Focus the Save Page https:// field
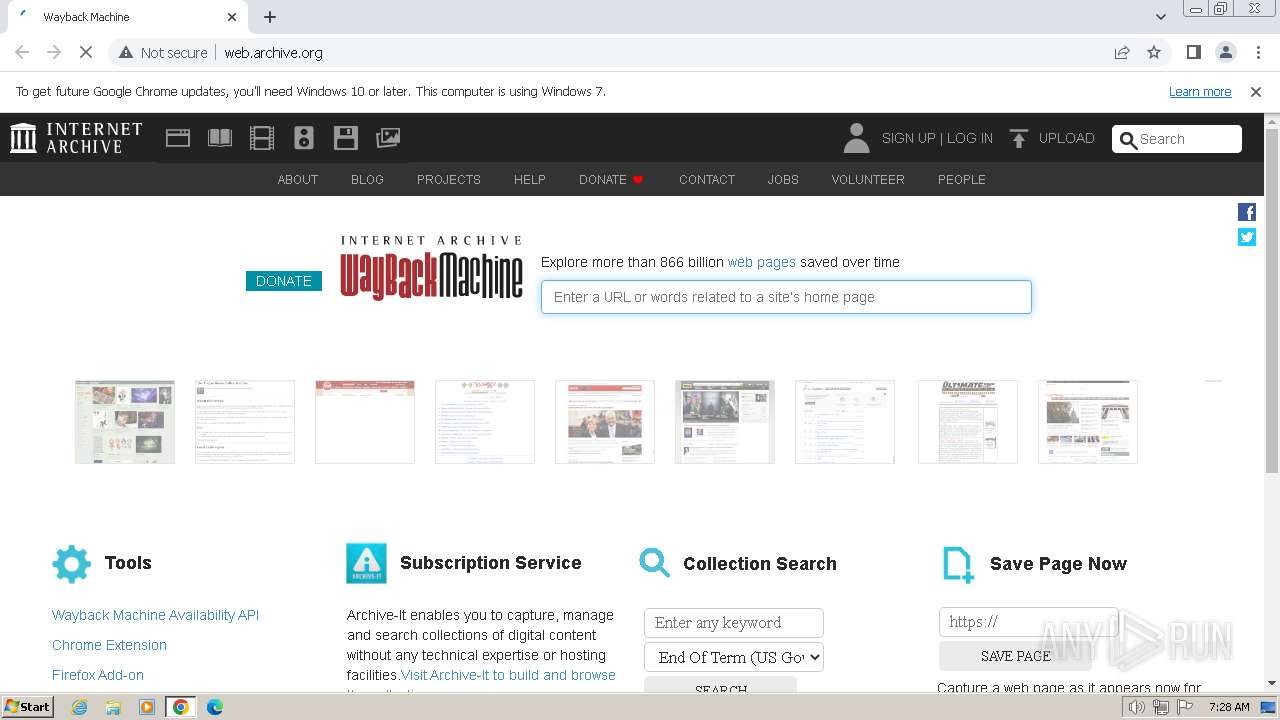The height and width of the screenshot is (720, 1280). tap(1028, 622)
